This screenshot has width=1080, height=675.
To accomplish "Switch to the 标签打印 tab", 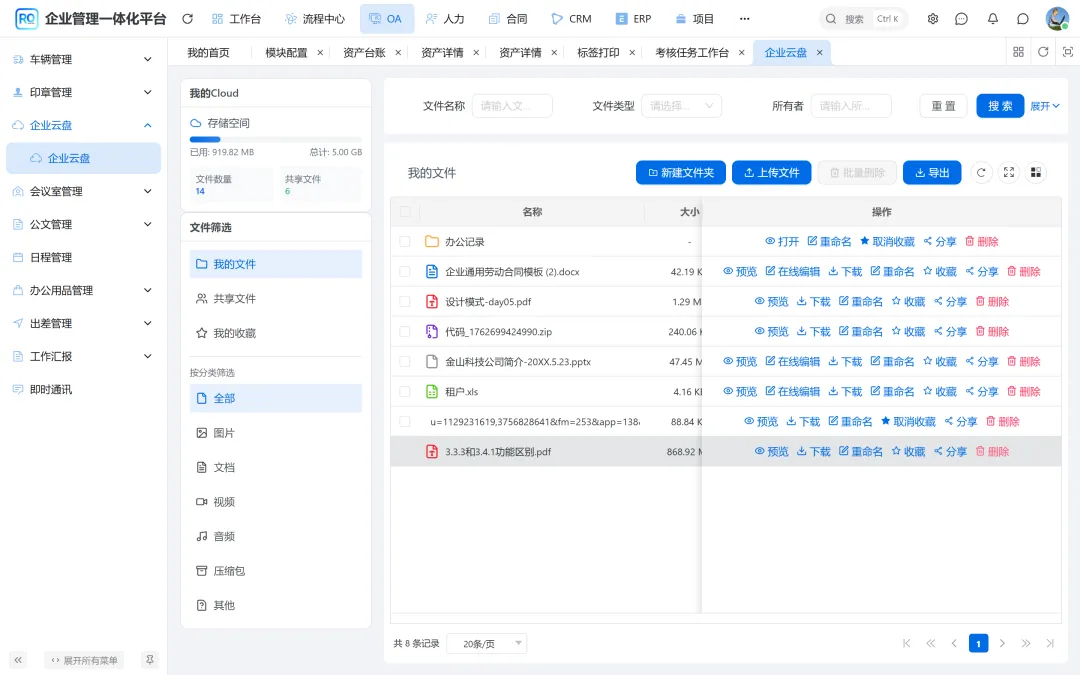I will coord(598,52).
